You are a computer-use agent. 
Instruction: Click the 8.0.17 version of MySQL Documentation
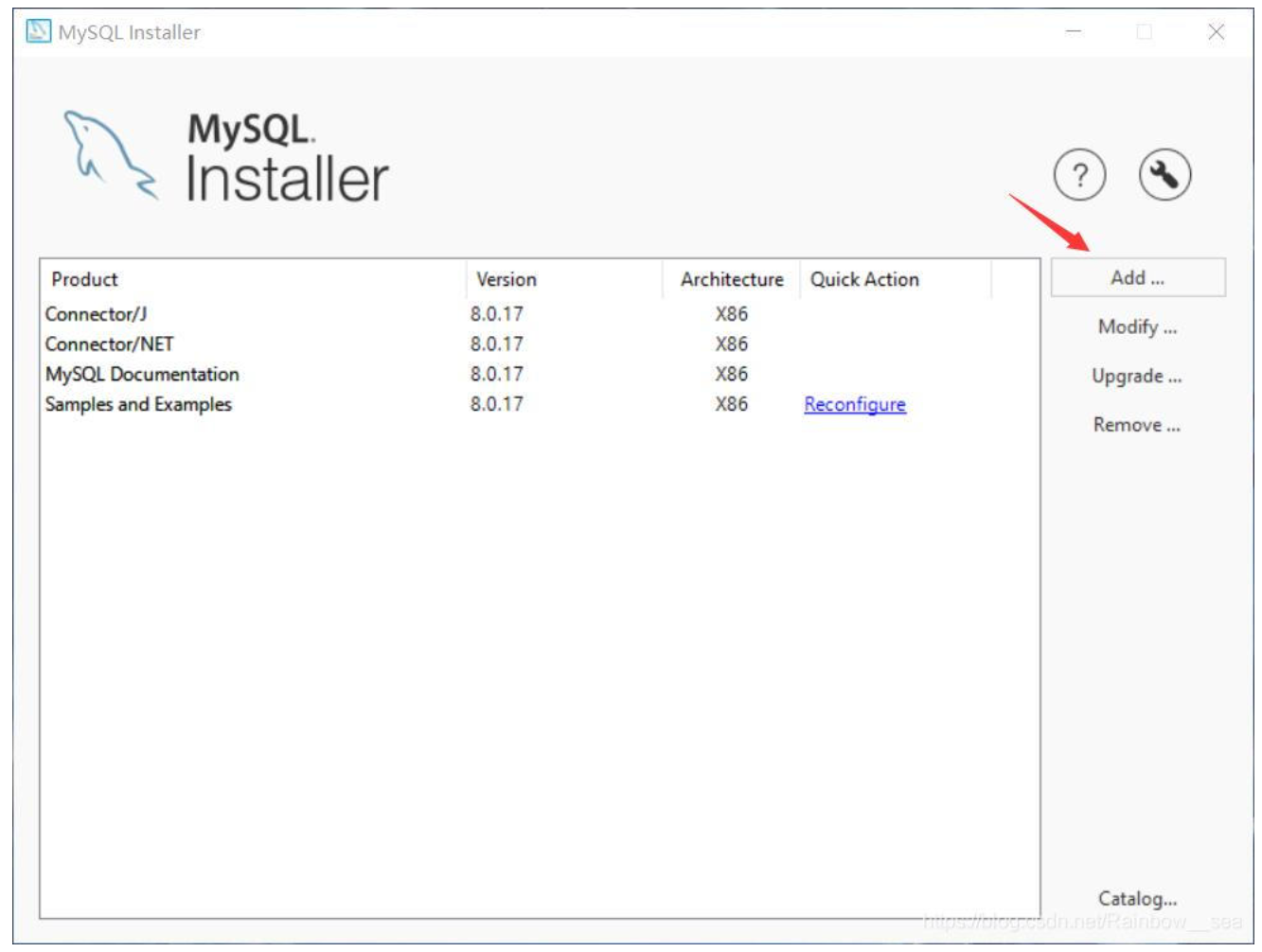[x=497, y=375]
